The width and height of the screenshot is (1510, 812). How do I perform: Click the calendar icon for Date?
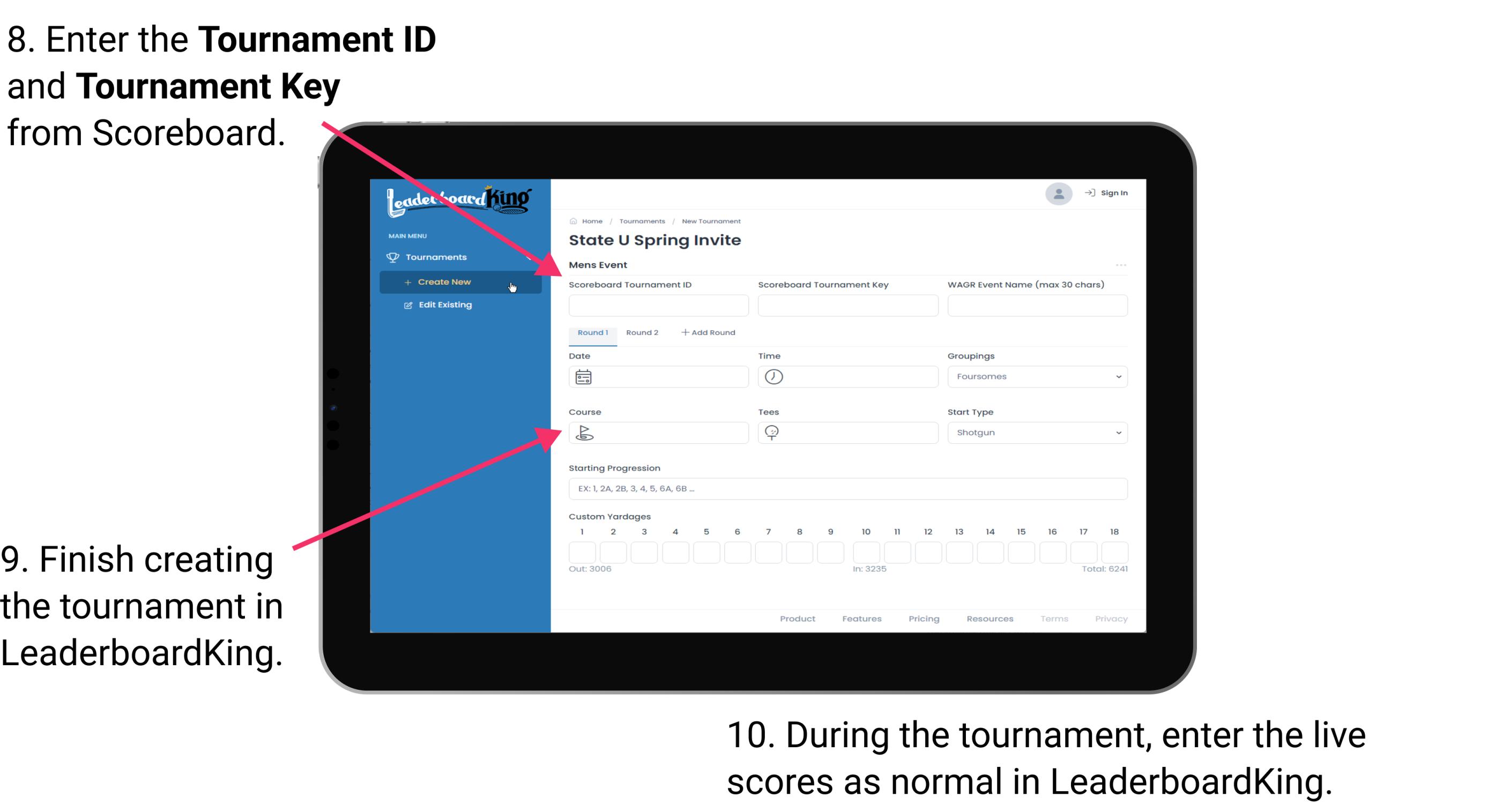[584, 377]
